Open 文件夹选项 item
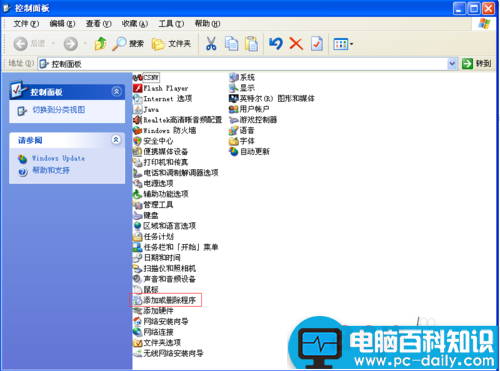 157,343
